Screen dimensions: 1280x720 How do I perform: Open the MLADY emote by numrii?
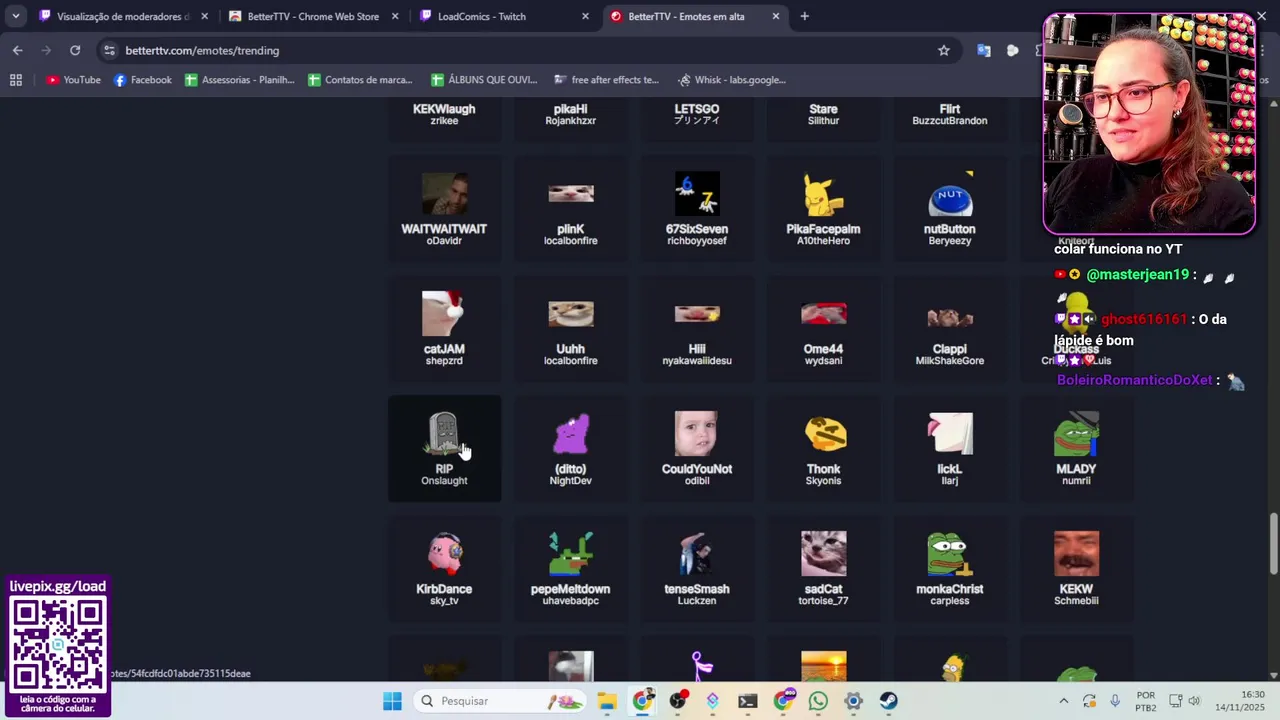pyautogui.click(x=1076, y=449)
